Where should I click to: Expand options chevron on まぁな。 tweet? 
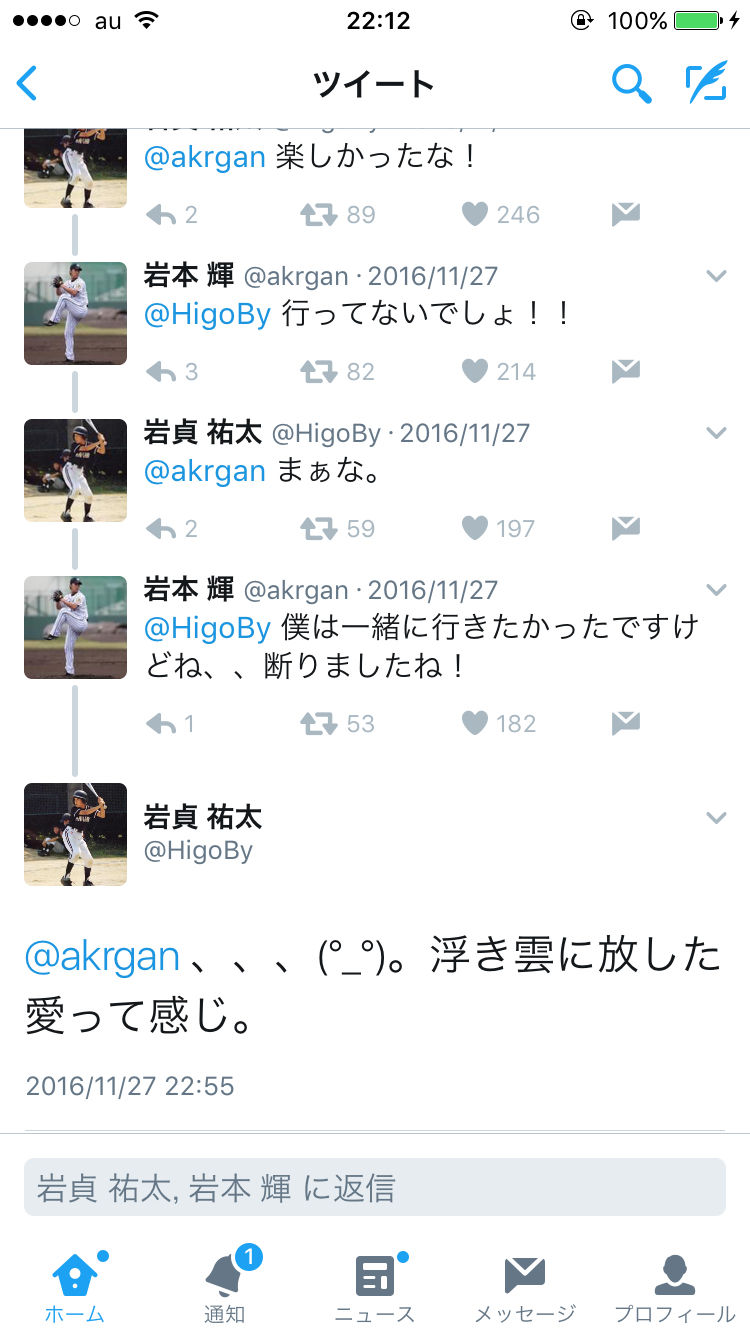tap(716, 433)
